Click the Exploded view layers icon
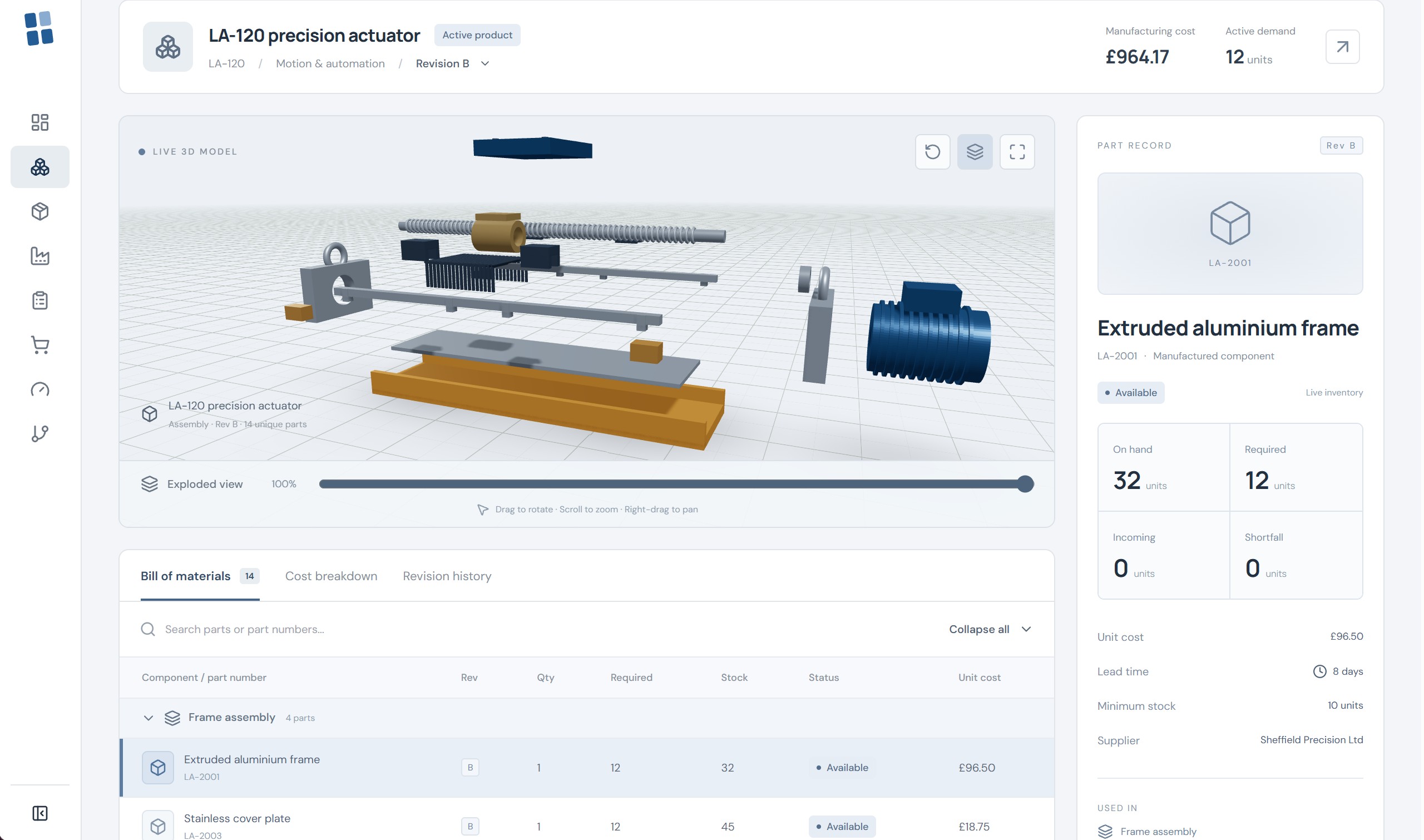The width and height of the screenshot is (1424, 840). point(150,484)
